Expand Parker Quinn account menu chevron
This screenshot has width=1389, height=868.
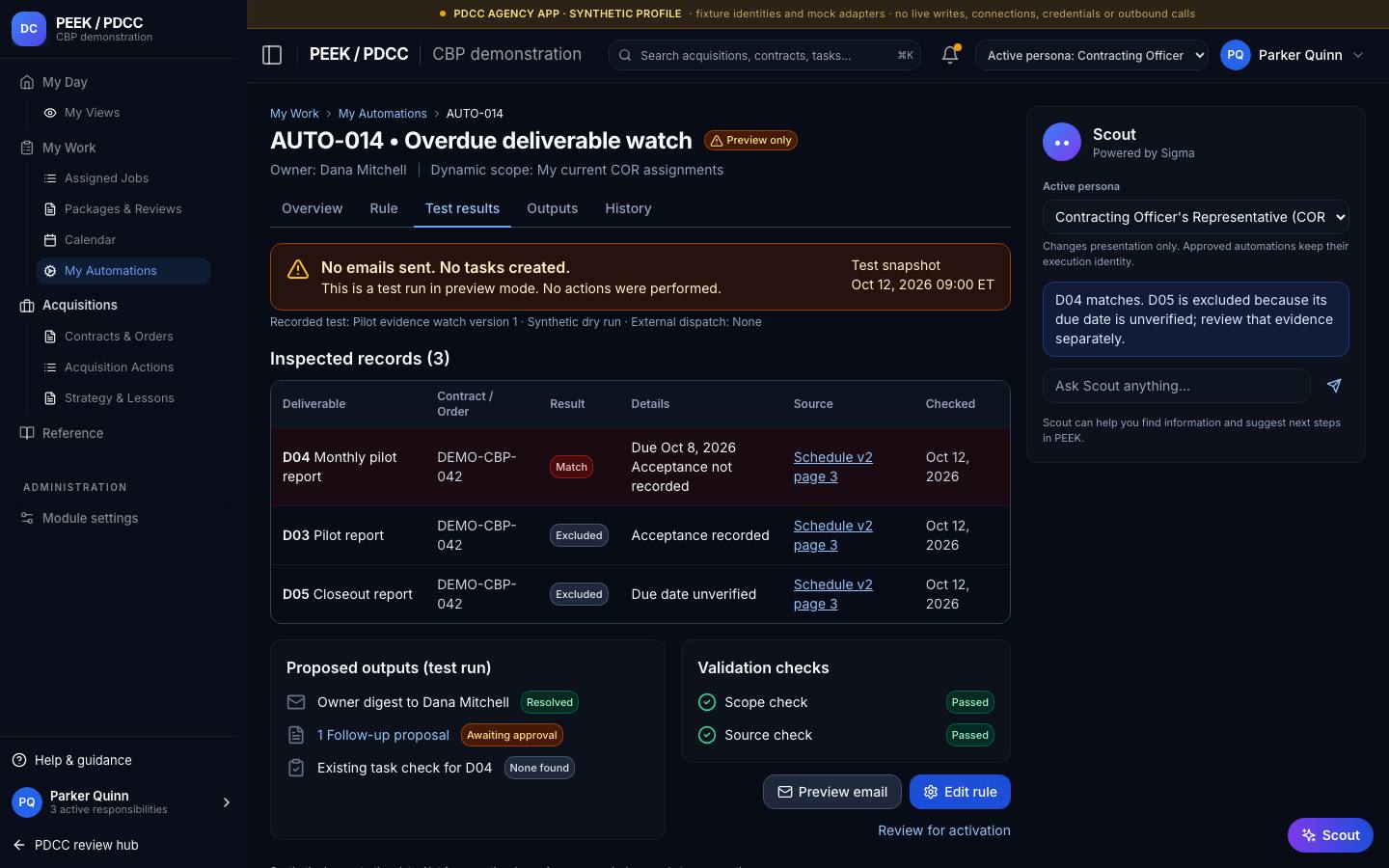coord(1358,55)
